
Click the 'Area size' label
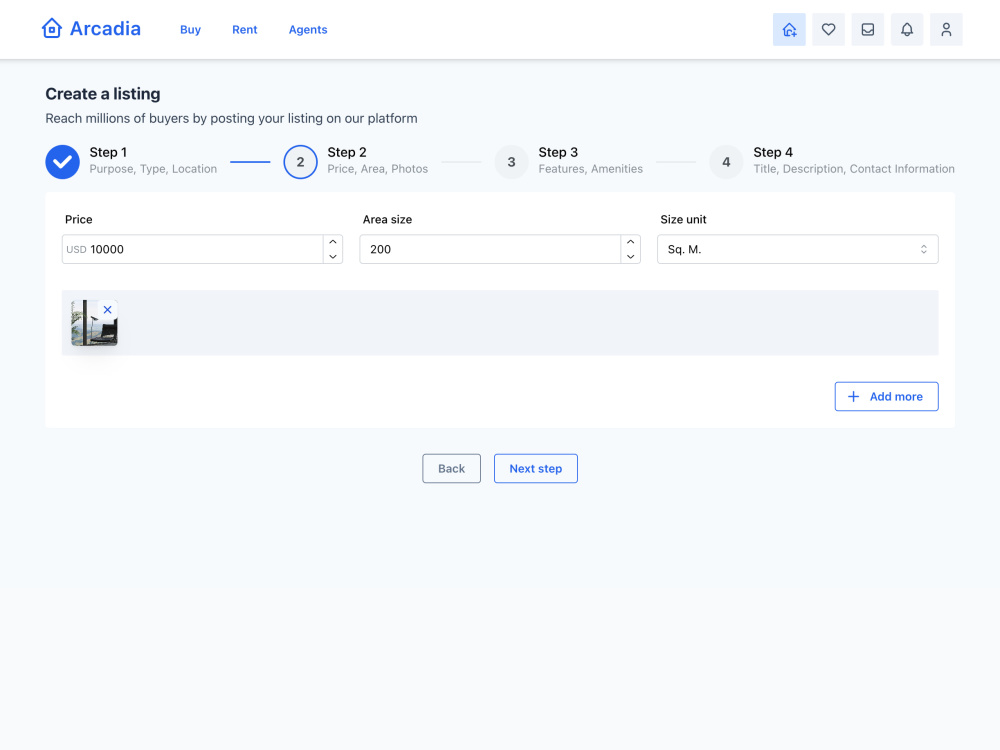[x=387, y=219]
